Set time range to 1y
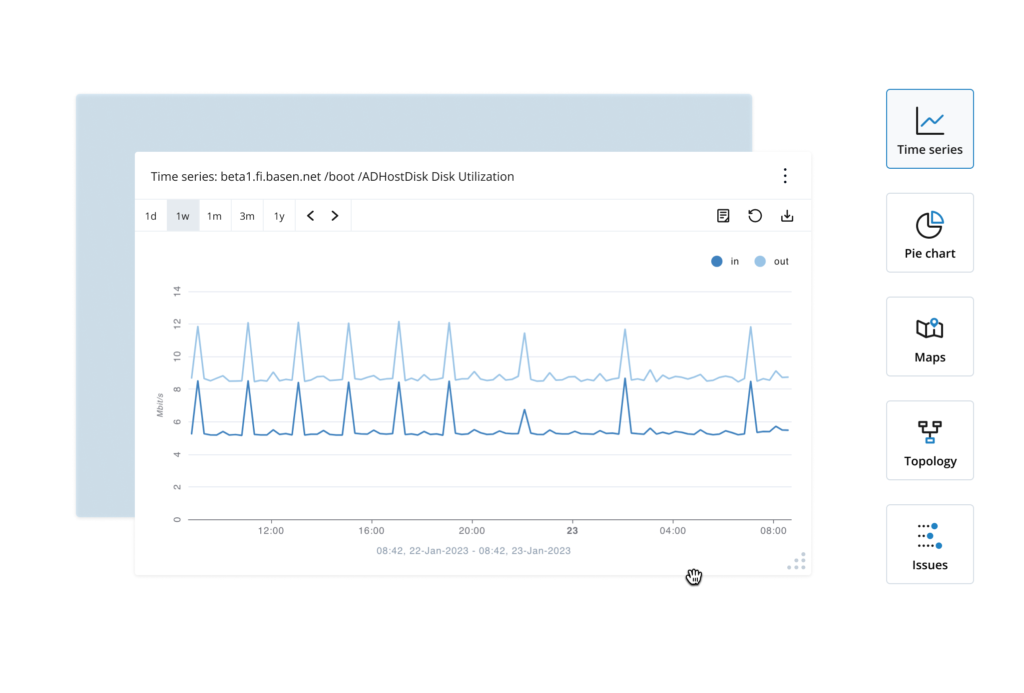 click(x=280, y=216)
